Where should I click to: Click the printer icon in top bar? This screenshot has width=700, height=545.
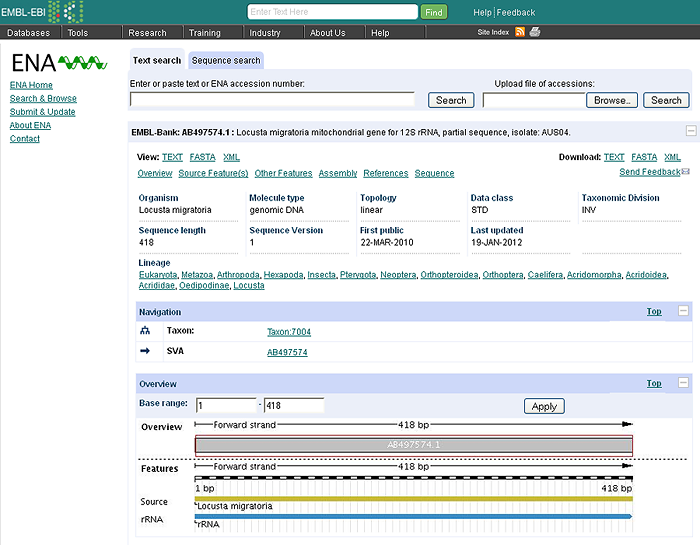(535, 33)
